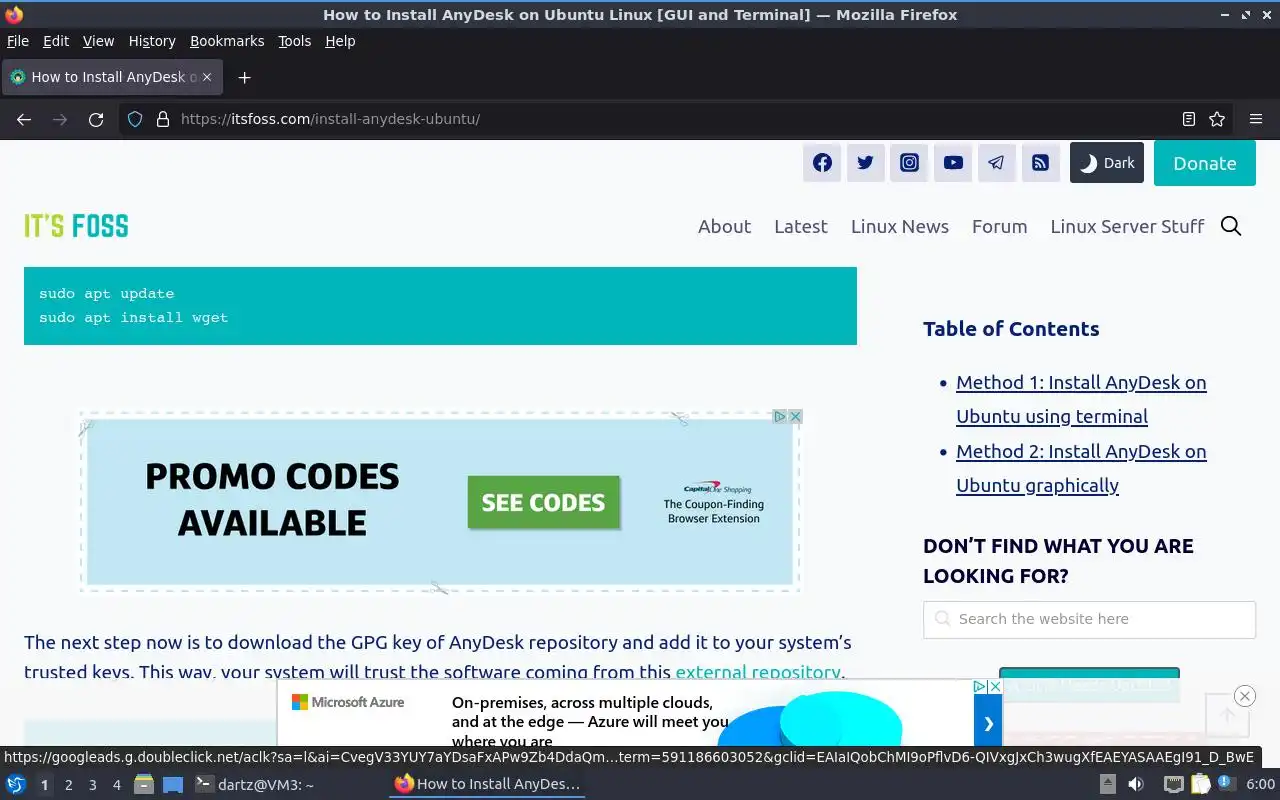Open the Help menu
The width and height of the screenshot is (1280, 800).
[x=340, y=41]
